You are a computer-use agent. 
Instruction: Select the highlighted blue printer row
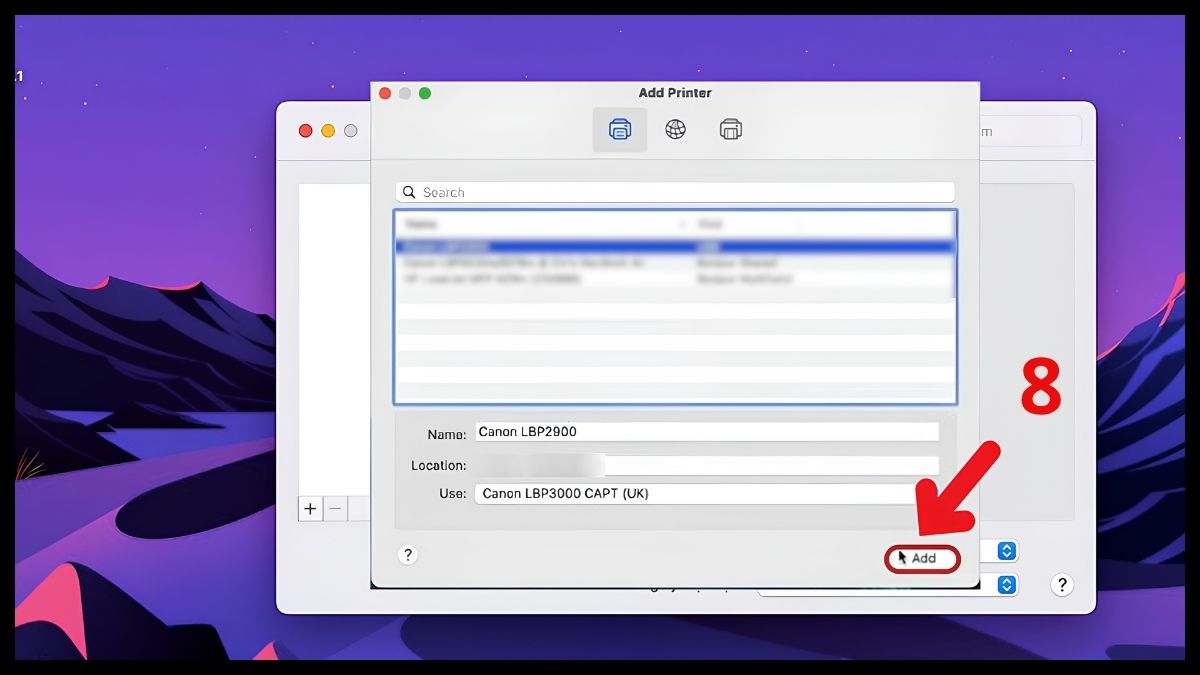(x=675, y=246)
